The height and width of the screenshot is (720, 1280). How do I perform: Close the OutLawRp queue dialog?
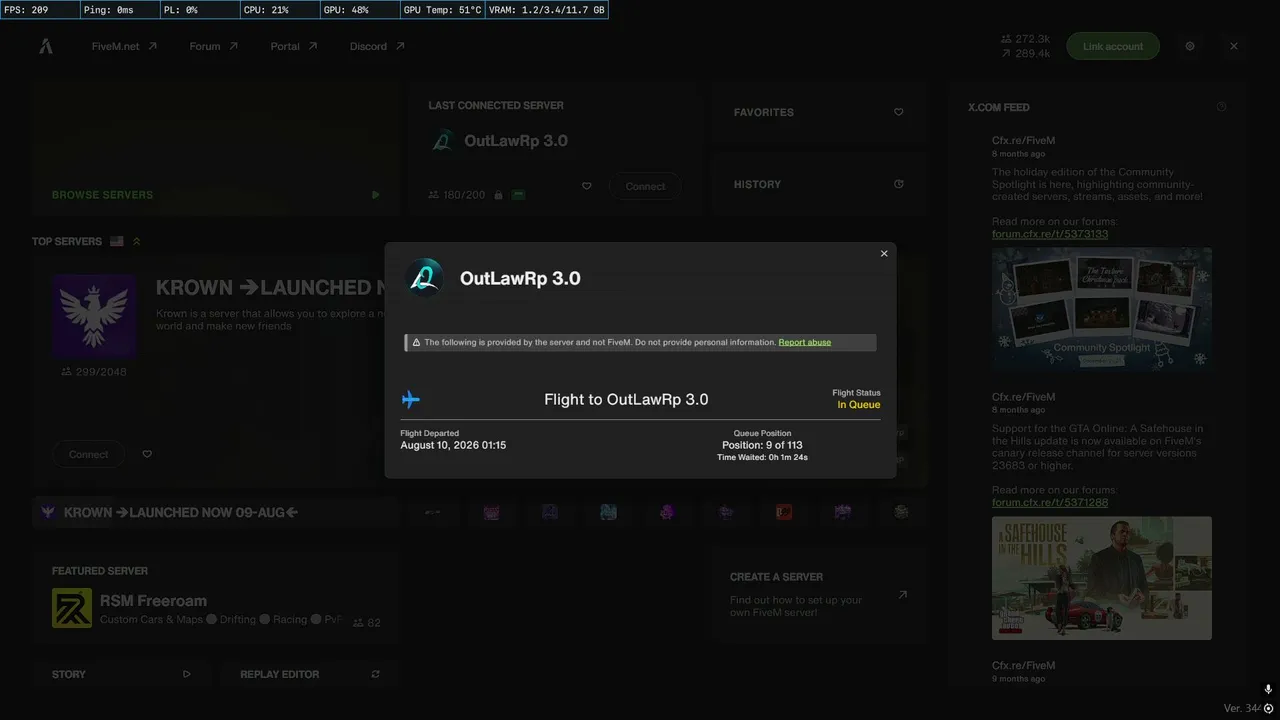point(884,254)
